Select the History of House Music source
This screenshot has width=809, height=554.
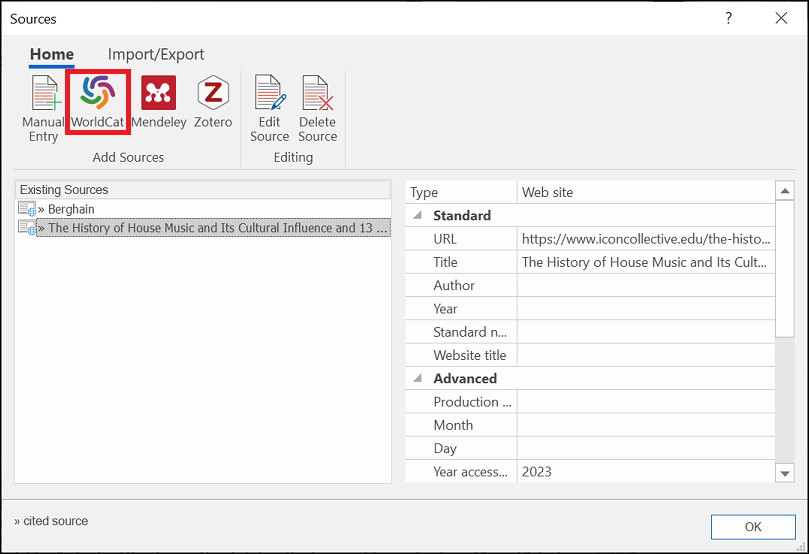pos(210,228)
